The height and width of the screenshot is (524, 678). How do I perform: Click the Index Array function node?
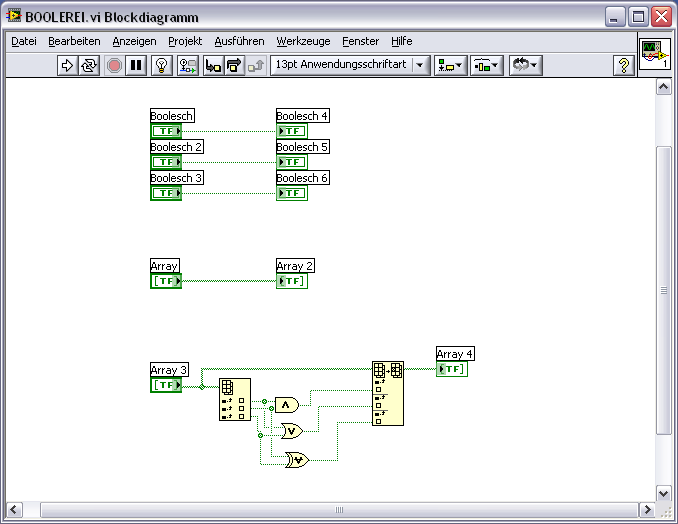click(234, 400)
